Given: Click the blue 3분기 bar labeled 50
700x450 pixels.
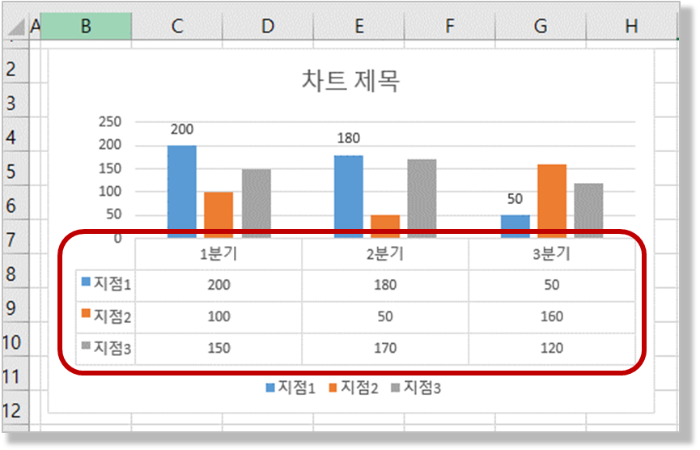Looking at the screenshot, I should [x=515, y=226].
